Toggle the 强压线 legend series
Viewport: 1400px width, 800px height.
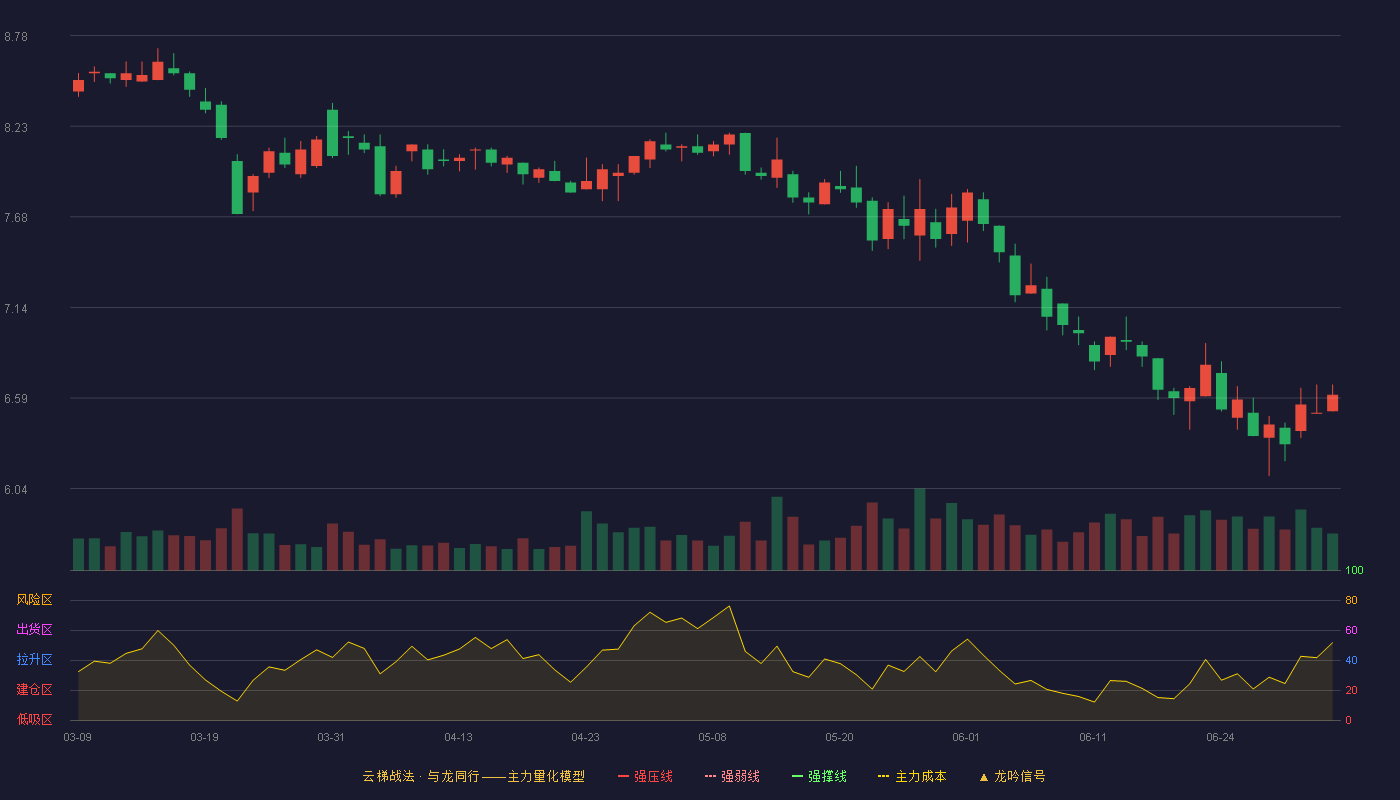point(645,776)
